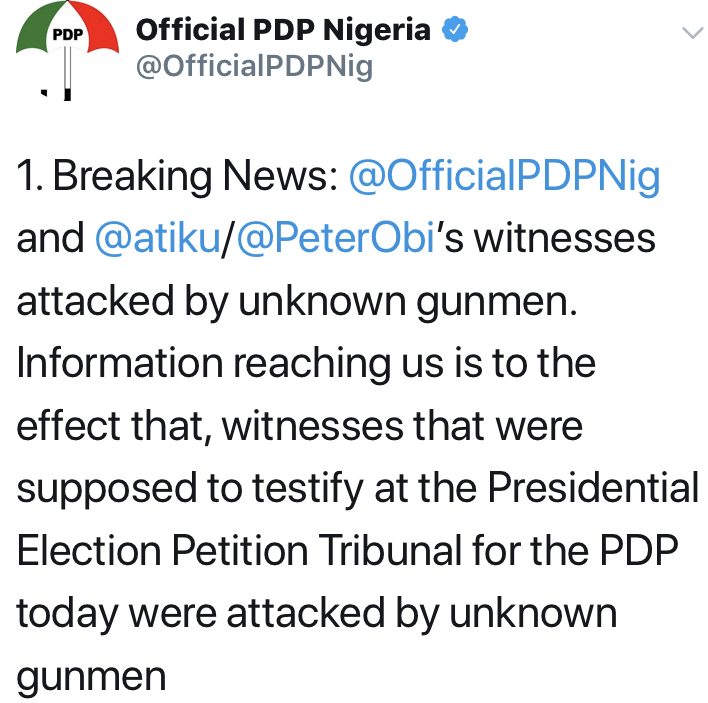Click the blue verified badge

coord(454,29)
